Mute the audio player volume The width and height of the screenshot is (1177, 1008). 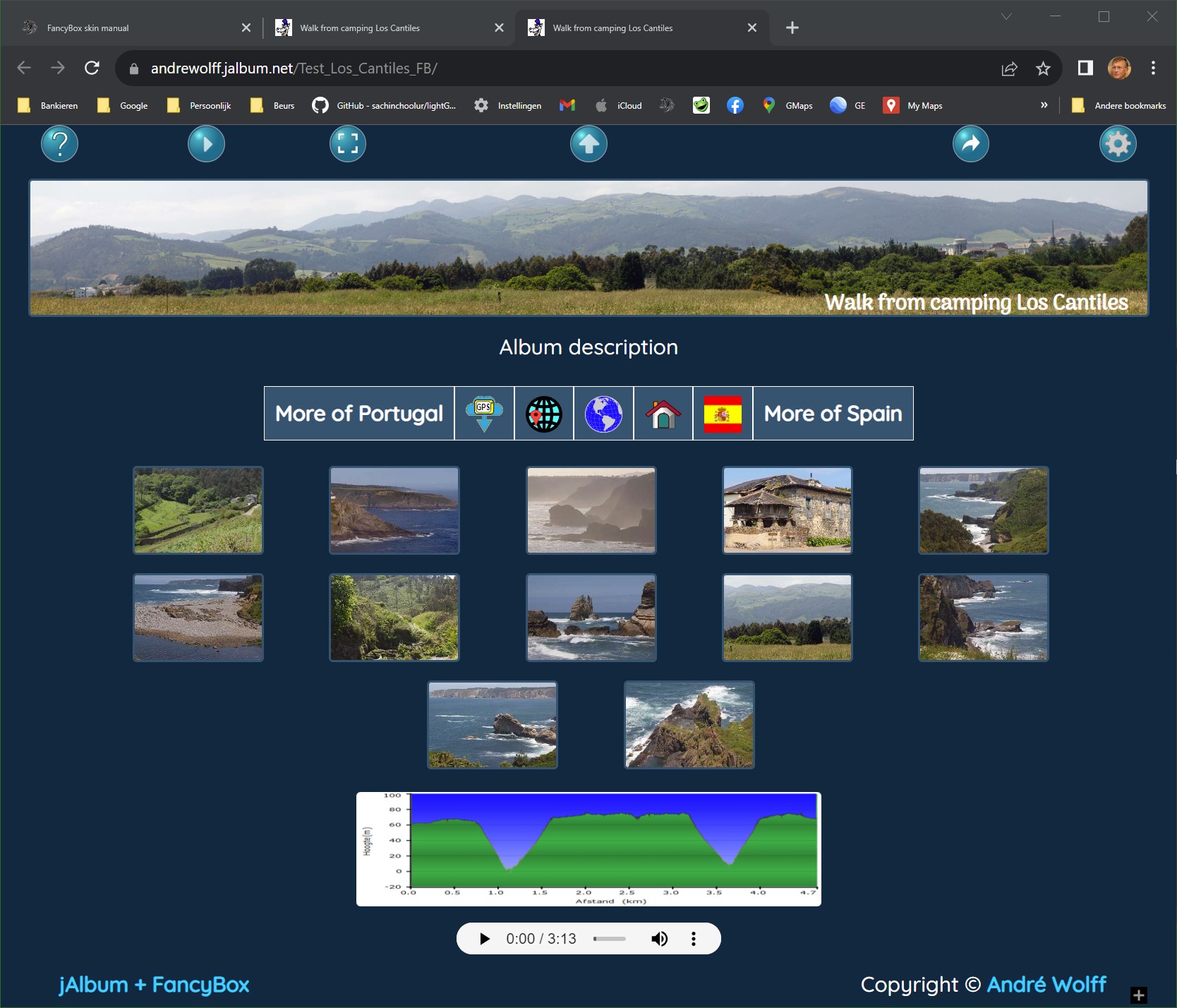tap(659, 939)
